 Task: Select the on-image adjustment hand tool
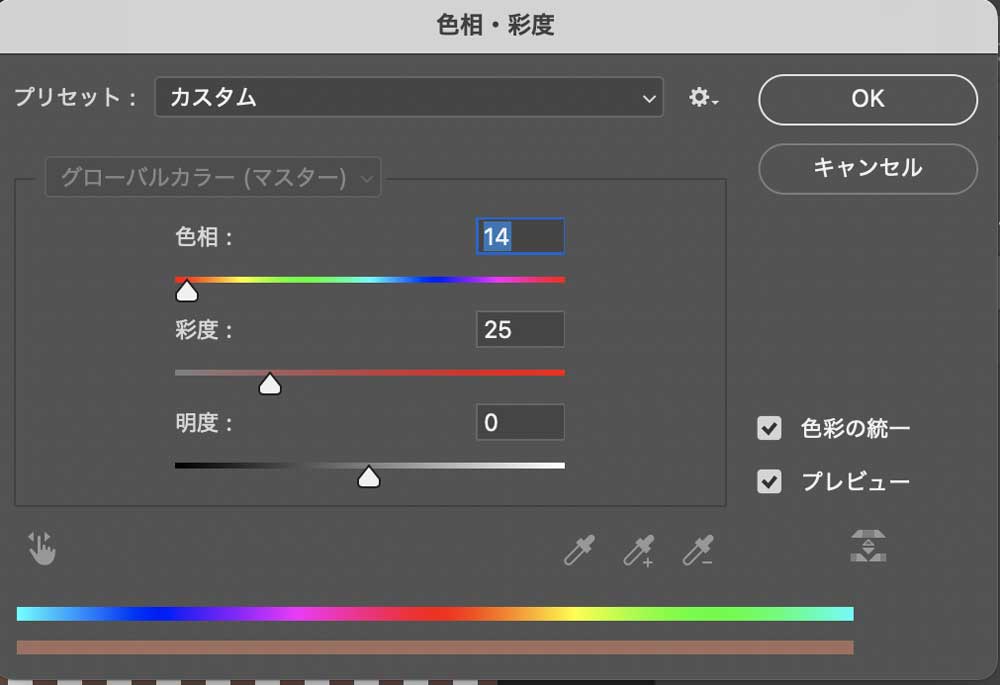pos(42,548)
